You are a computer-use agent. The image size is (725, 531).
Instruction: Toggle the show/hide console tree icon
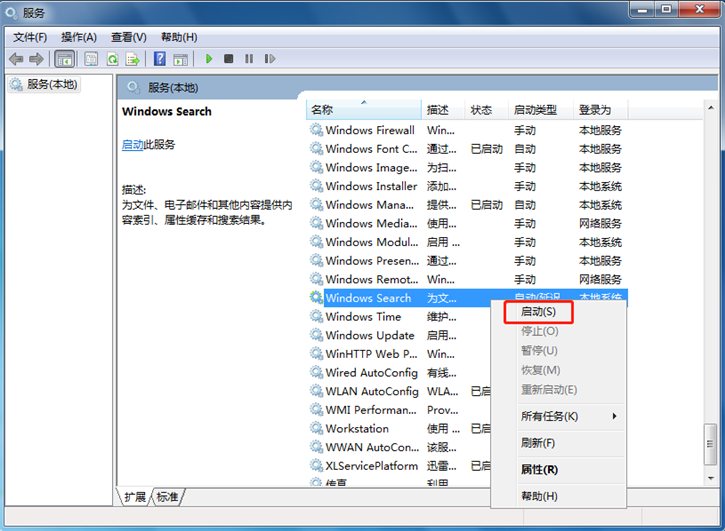tap(64, 59)
